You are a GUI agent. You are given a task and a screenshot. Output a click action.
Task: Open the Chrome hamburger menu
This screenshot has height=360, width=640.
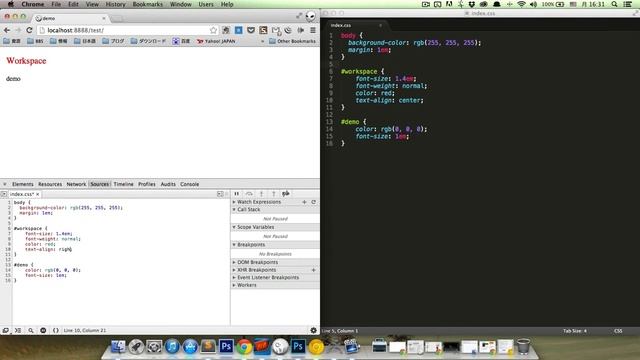313,30
